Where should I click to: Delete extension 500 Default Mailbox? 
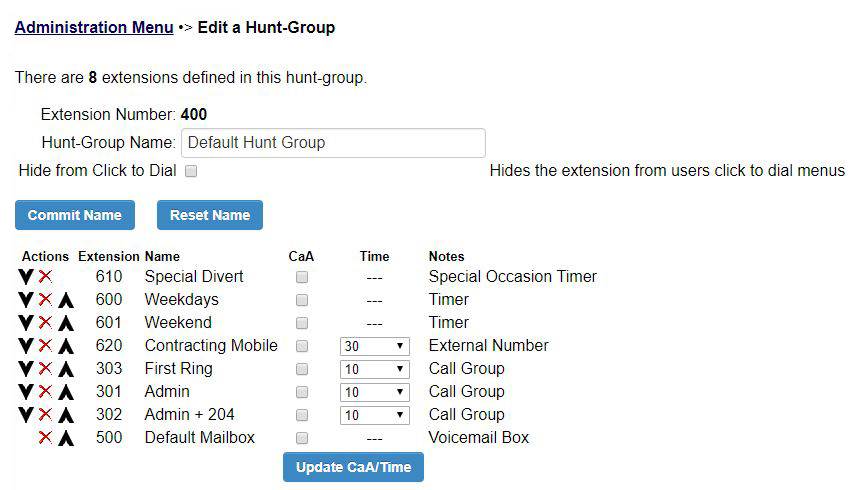click(45, 438)
